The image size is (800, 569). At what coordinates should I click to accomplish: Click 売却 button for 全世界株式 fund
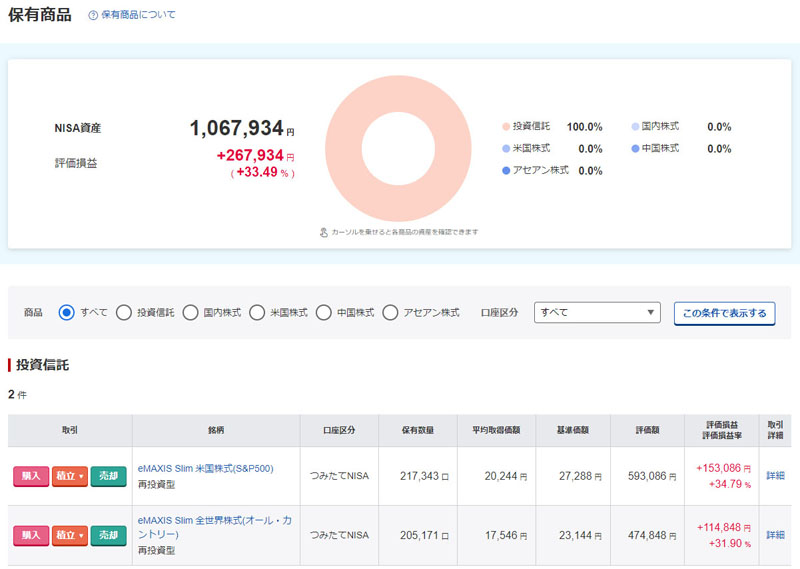coord(108,536)
